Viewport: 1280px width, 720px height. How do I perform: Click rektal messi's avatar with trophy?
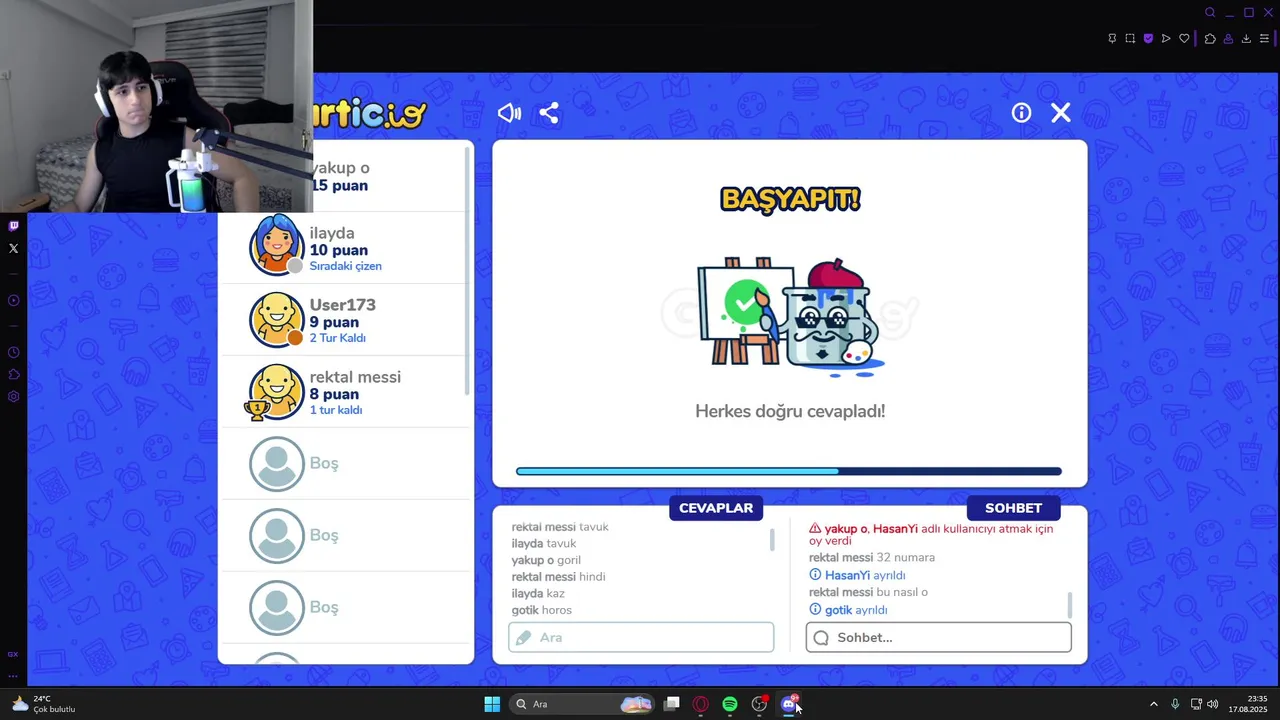(x=275, y=392)
